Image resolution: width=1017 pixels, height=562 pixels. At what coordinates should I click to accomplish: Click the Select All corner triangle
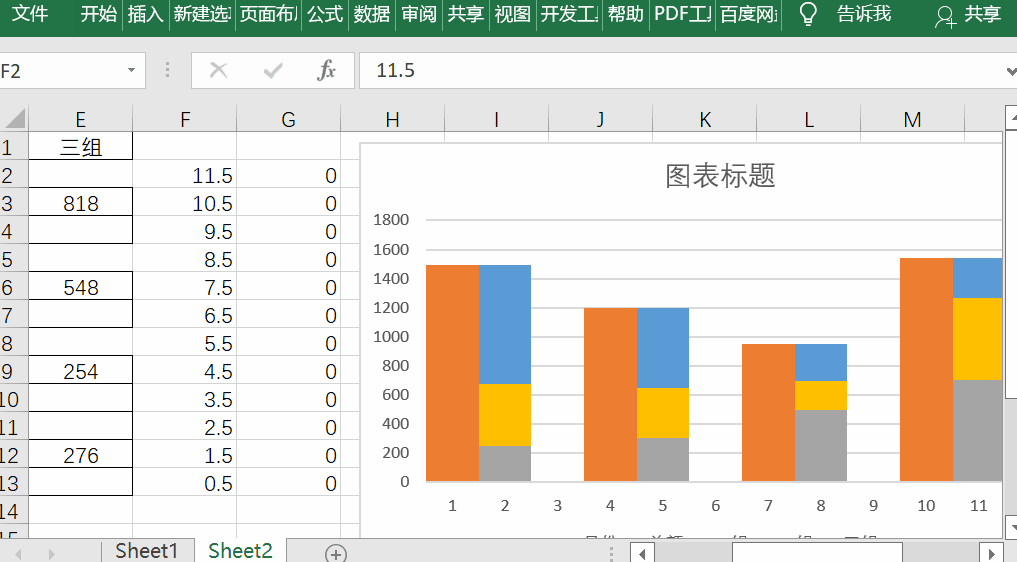point(14,119)
